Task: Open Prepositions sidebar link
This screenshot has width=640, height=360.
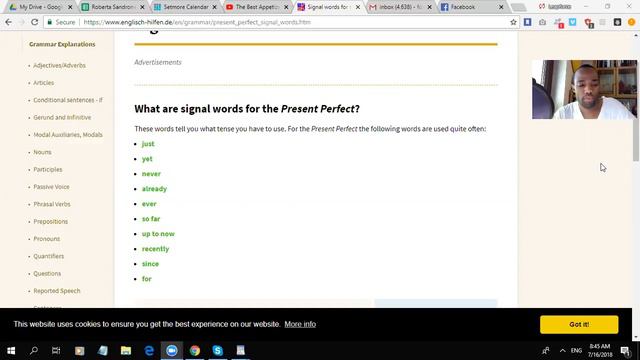Action: tap(50, 221)
